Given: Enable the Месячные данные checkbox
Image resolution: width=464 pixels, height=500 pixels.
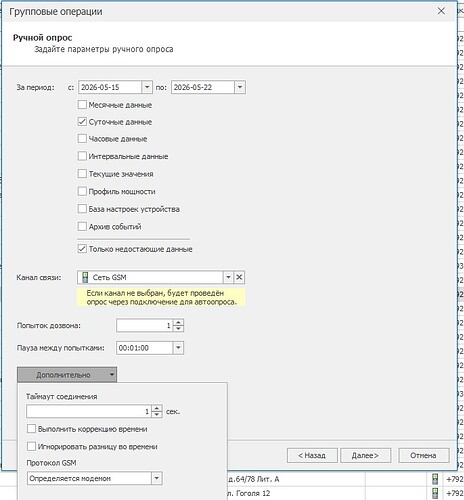Looking at the screenshot, I should [82, 105].
